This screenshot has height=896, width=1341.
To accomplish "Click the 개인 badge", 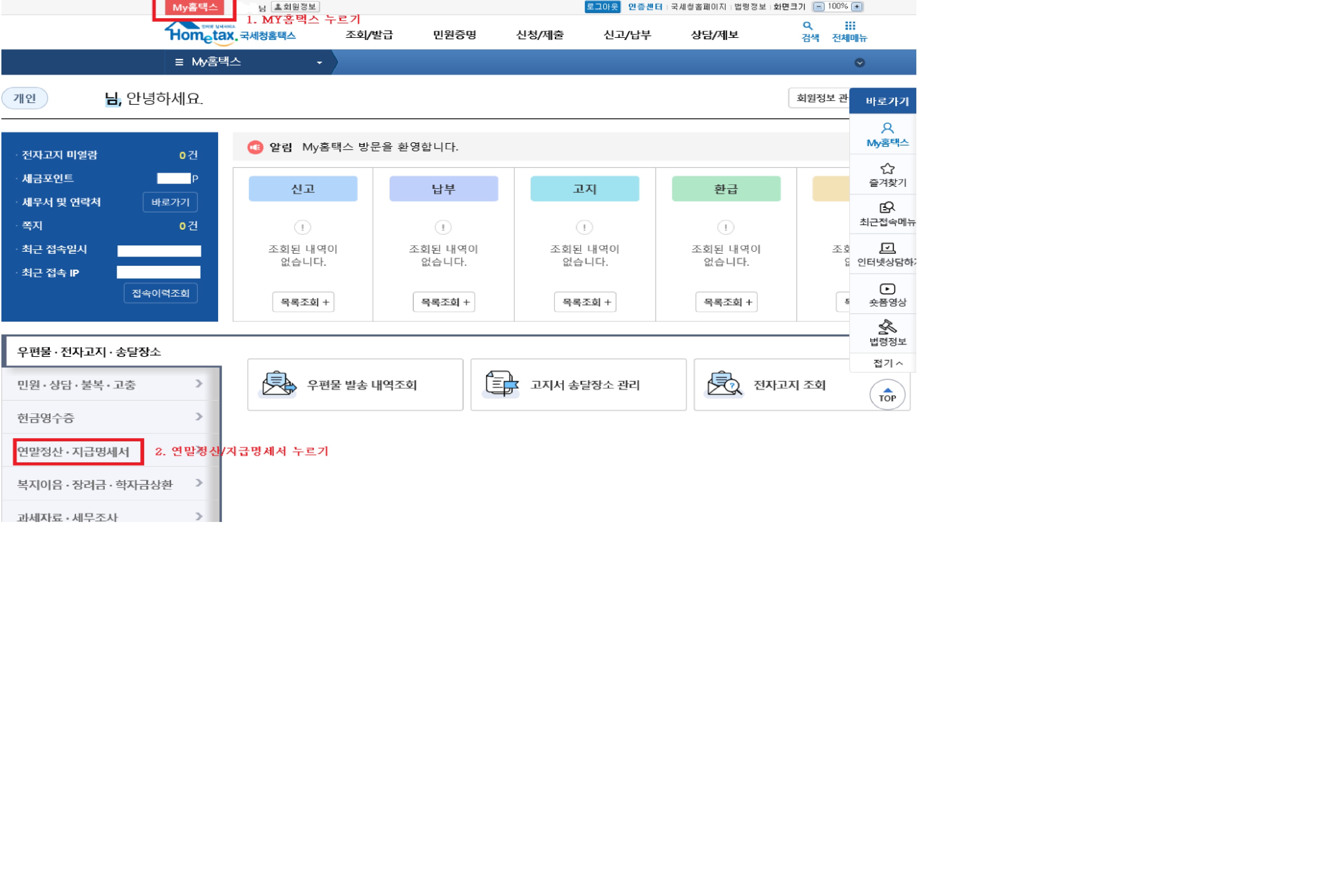I will pos(25,98).
